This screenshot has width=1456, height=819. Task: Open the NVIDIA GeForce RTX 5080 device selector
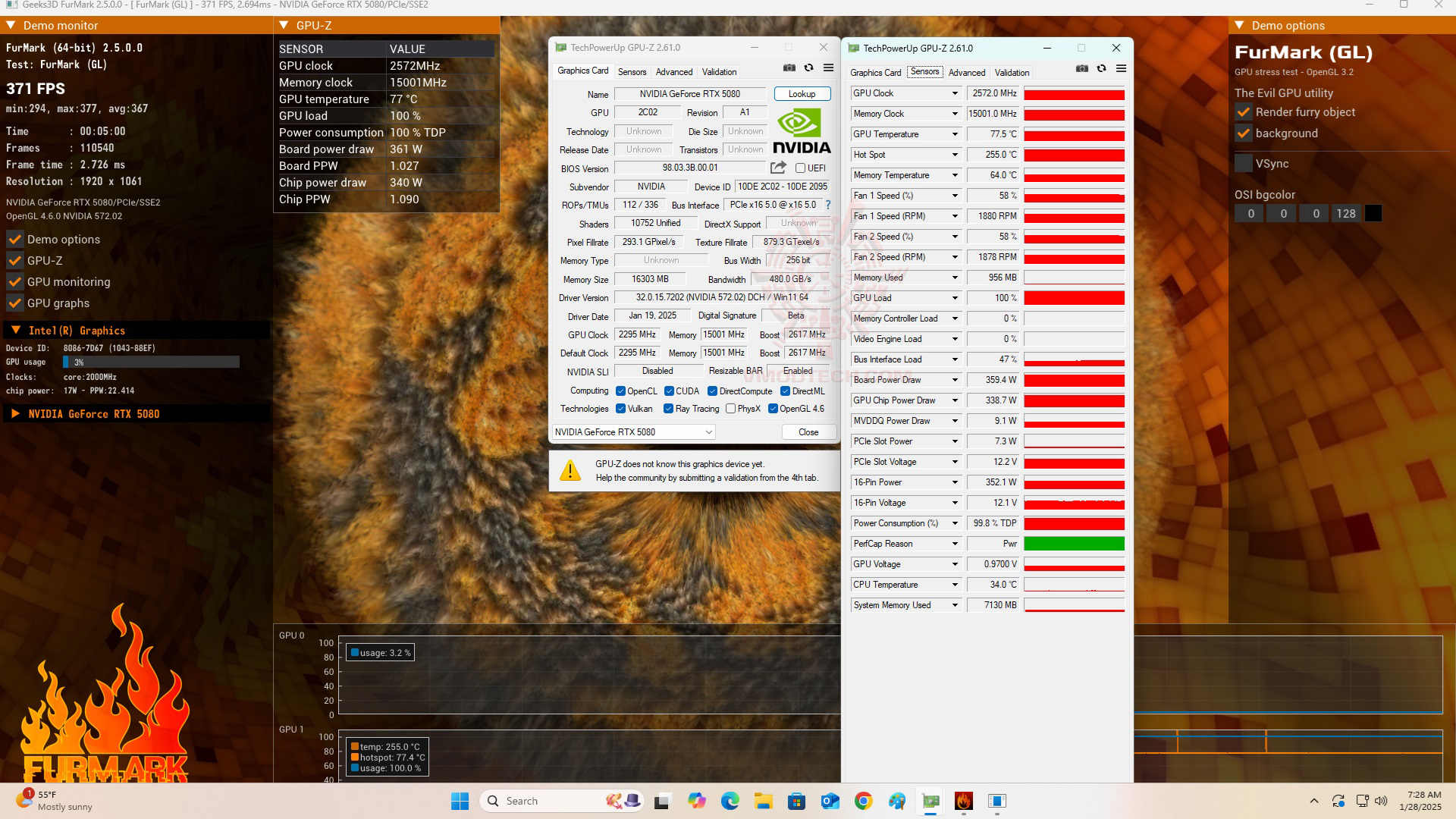(633, 432)
